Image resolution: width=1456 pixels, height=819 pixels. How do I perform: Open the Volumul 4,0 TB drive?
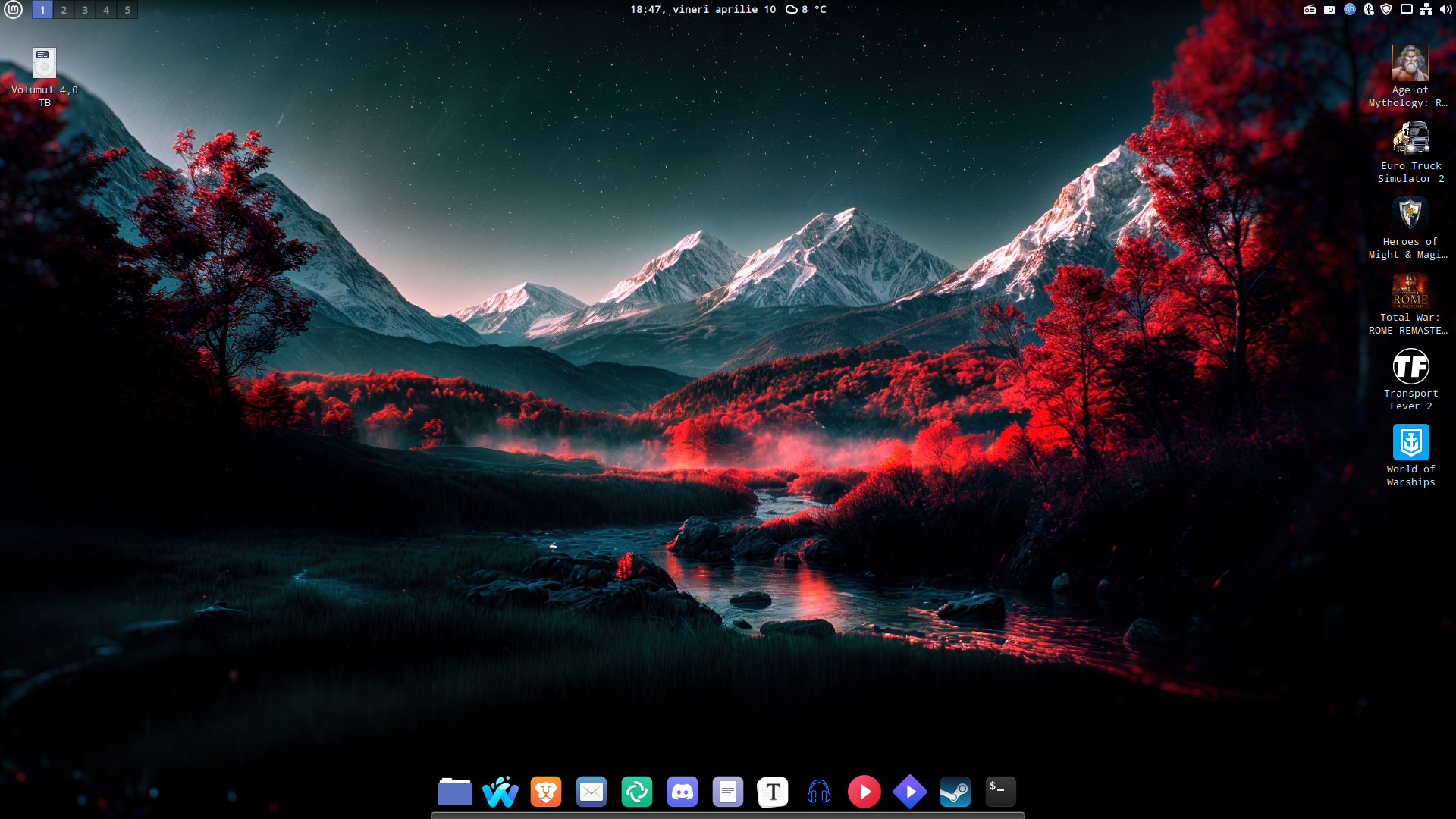44,63
